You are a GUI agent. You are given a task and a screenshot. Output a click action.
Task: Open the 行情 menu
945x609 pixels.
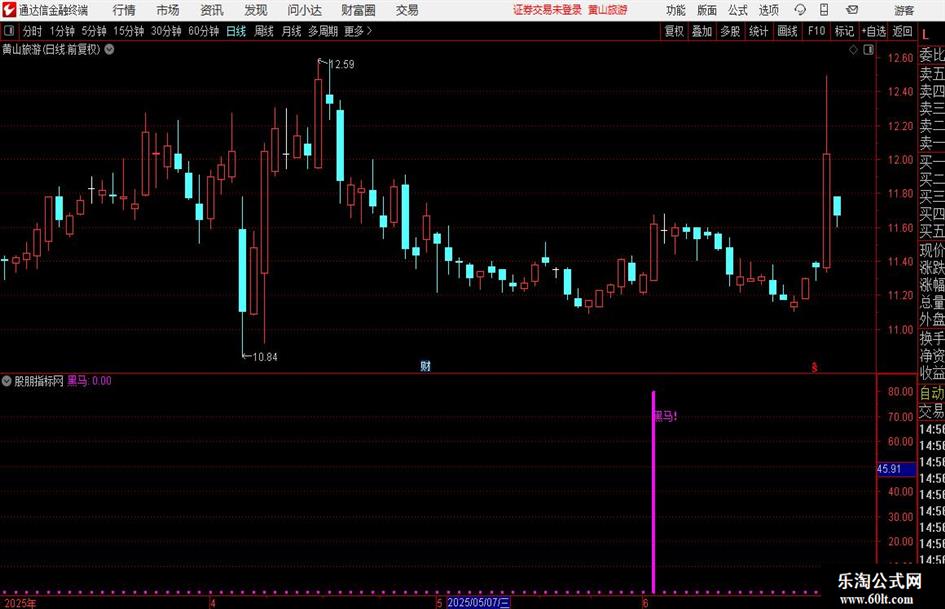click(124, 10)
